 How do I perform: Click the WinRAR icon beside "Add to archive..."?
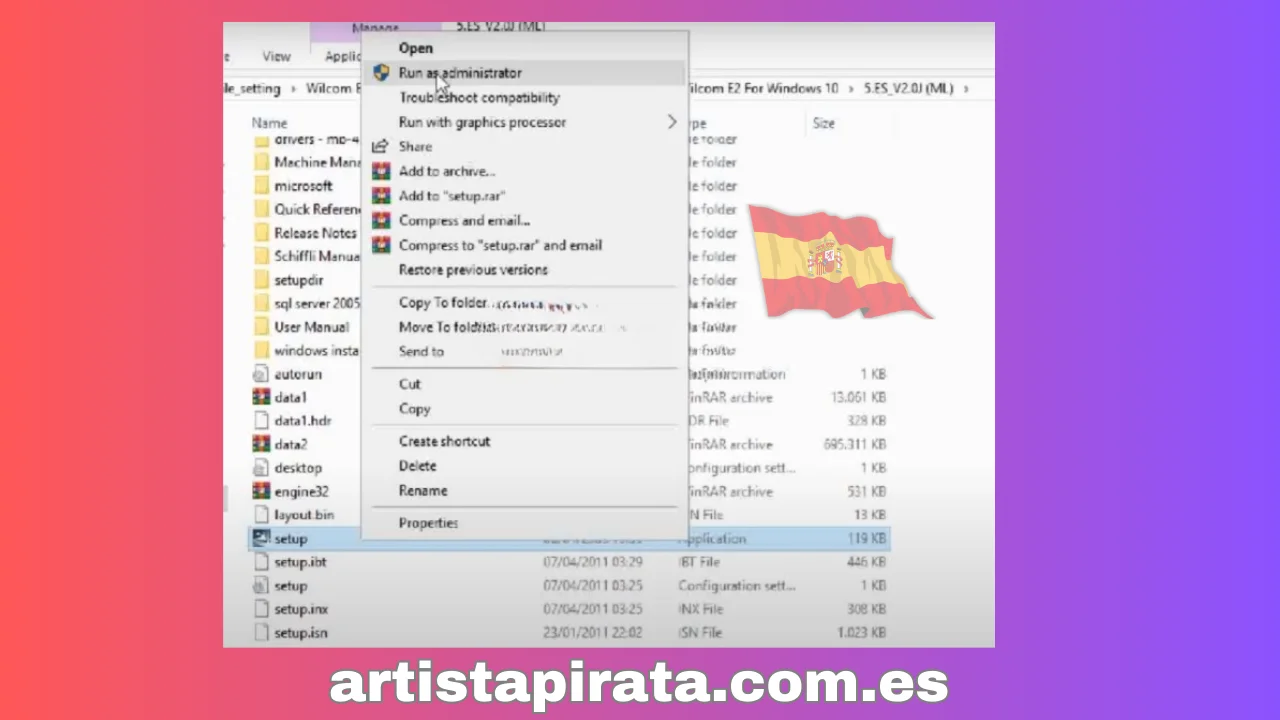coord(381,171)
